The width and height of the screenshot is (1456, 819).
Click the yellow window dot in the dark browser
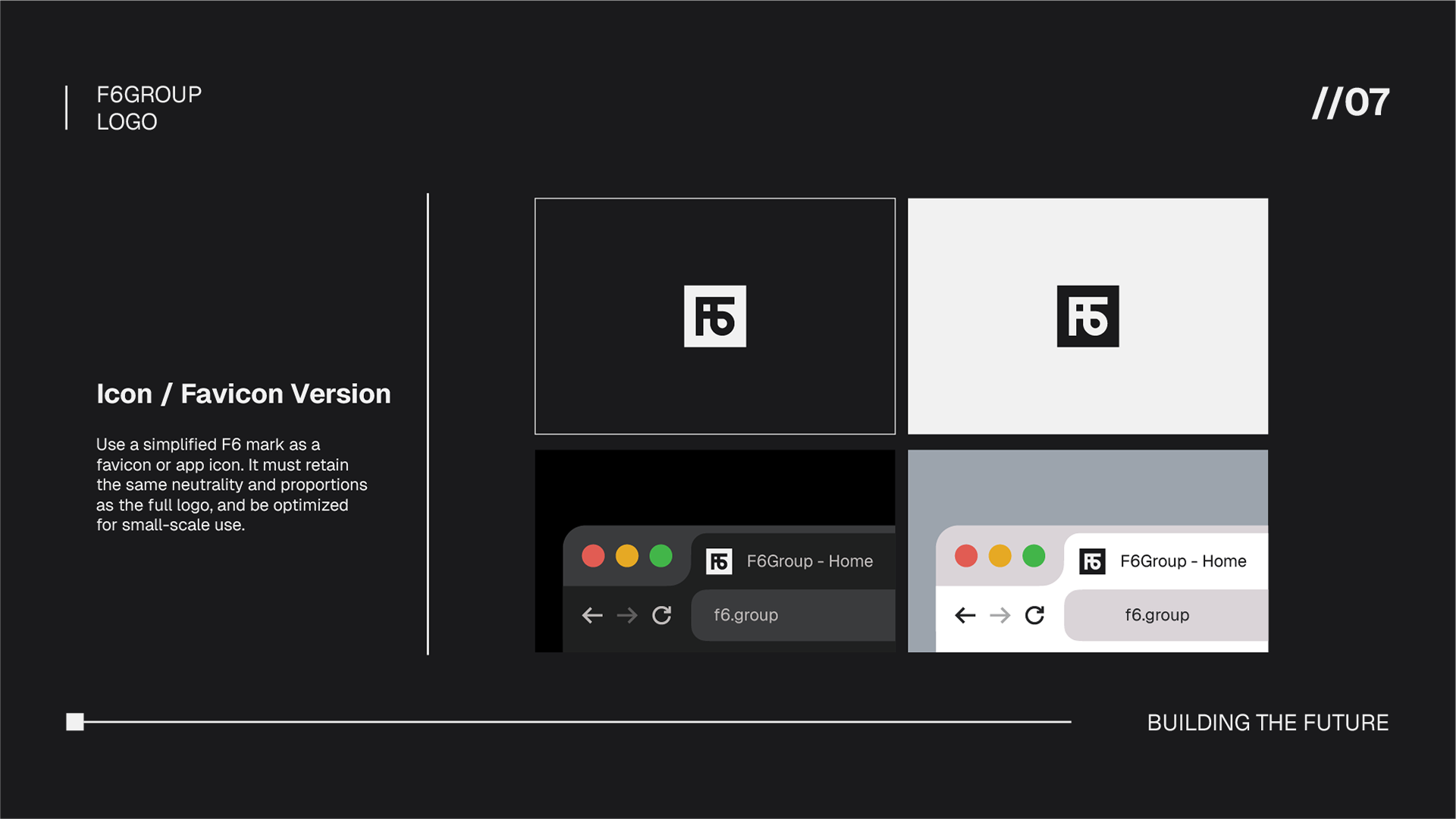(x=626, y=556)
